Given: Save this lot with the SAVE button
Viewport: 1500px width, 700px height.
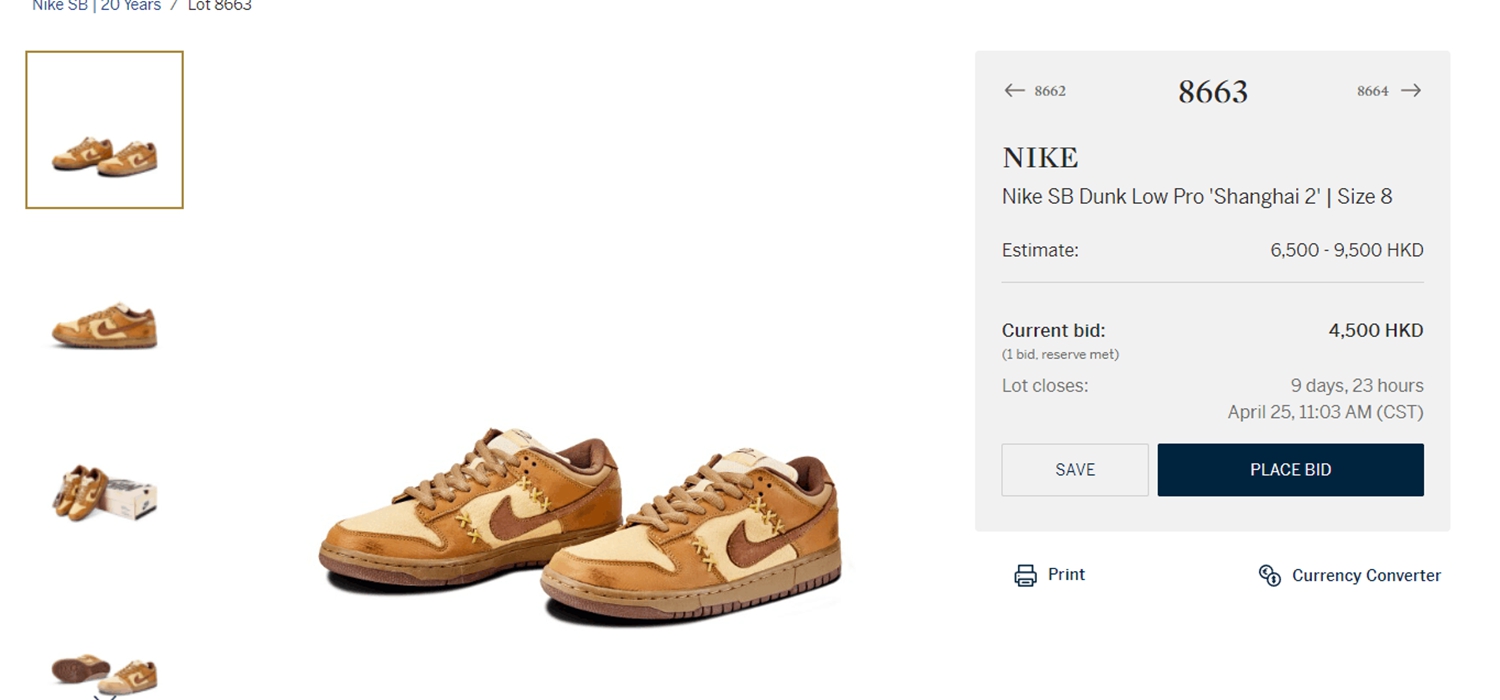Looking at the screenshot, I should click(x=1075, y=470).
